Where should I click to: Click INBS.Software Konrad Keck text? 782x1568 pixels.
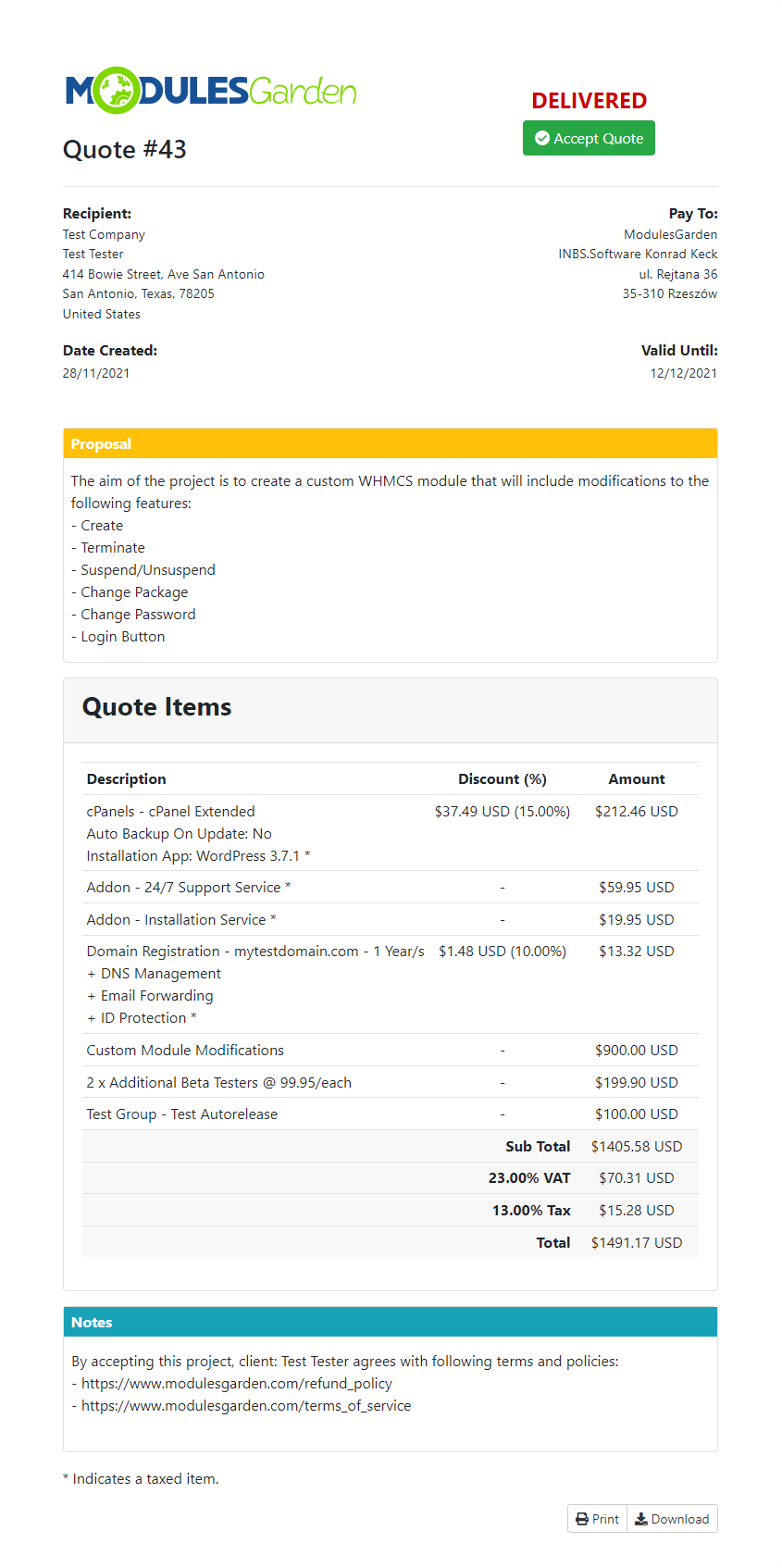(x=638, y=254)
